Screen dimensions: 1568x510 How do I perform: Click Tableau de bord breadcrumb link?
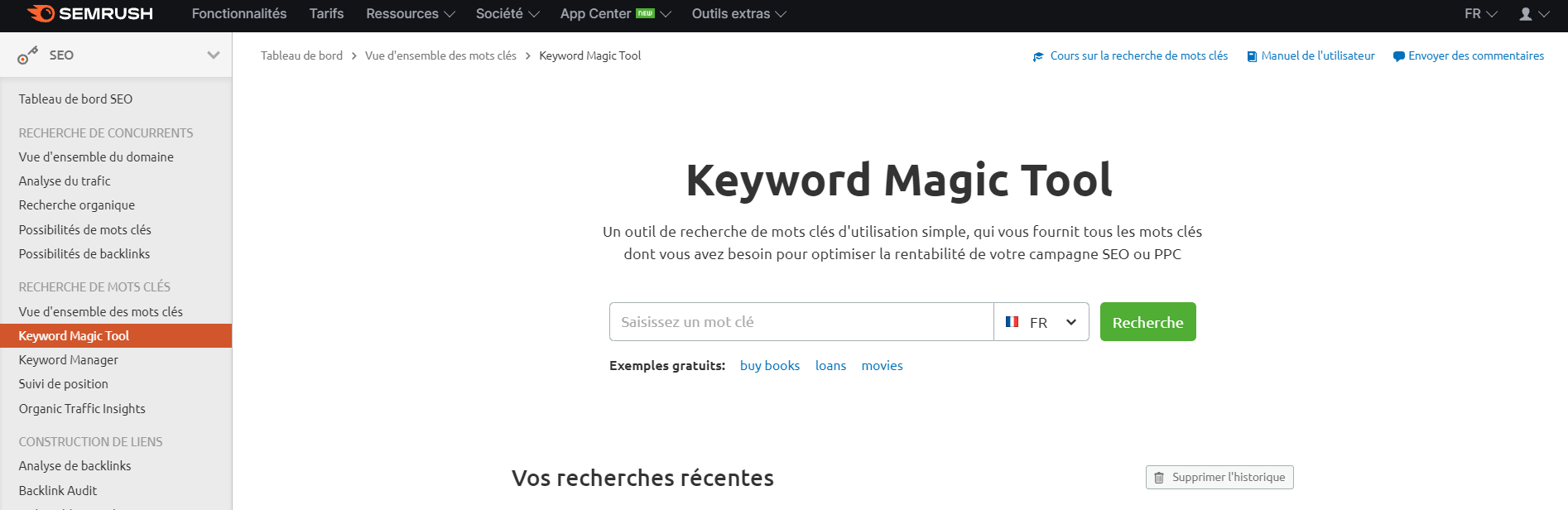point(301,55)
